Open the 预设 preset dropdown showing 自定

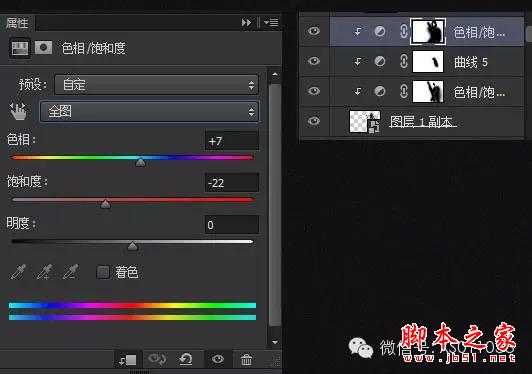tap(156, 85)
